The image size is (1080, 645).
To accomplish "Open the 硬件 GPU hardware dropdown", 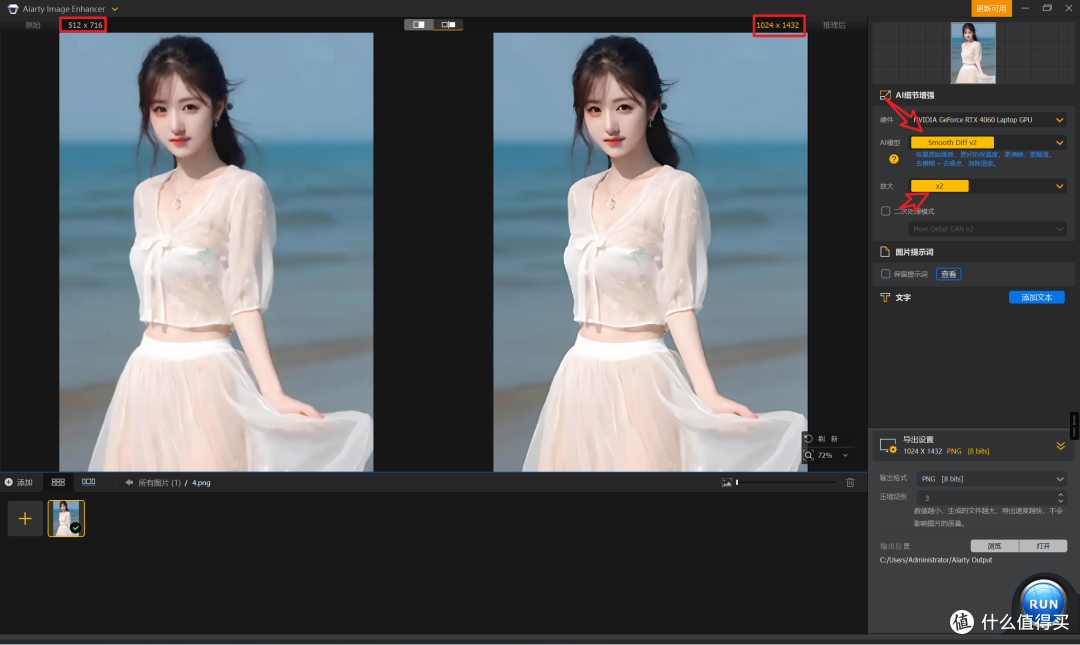I will pyautogui.click(x=988, y=120).
